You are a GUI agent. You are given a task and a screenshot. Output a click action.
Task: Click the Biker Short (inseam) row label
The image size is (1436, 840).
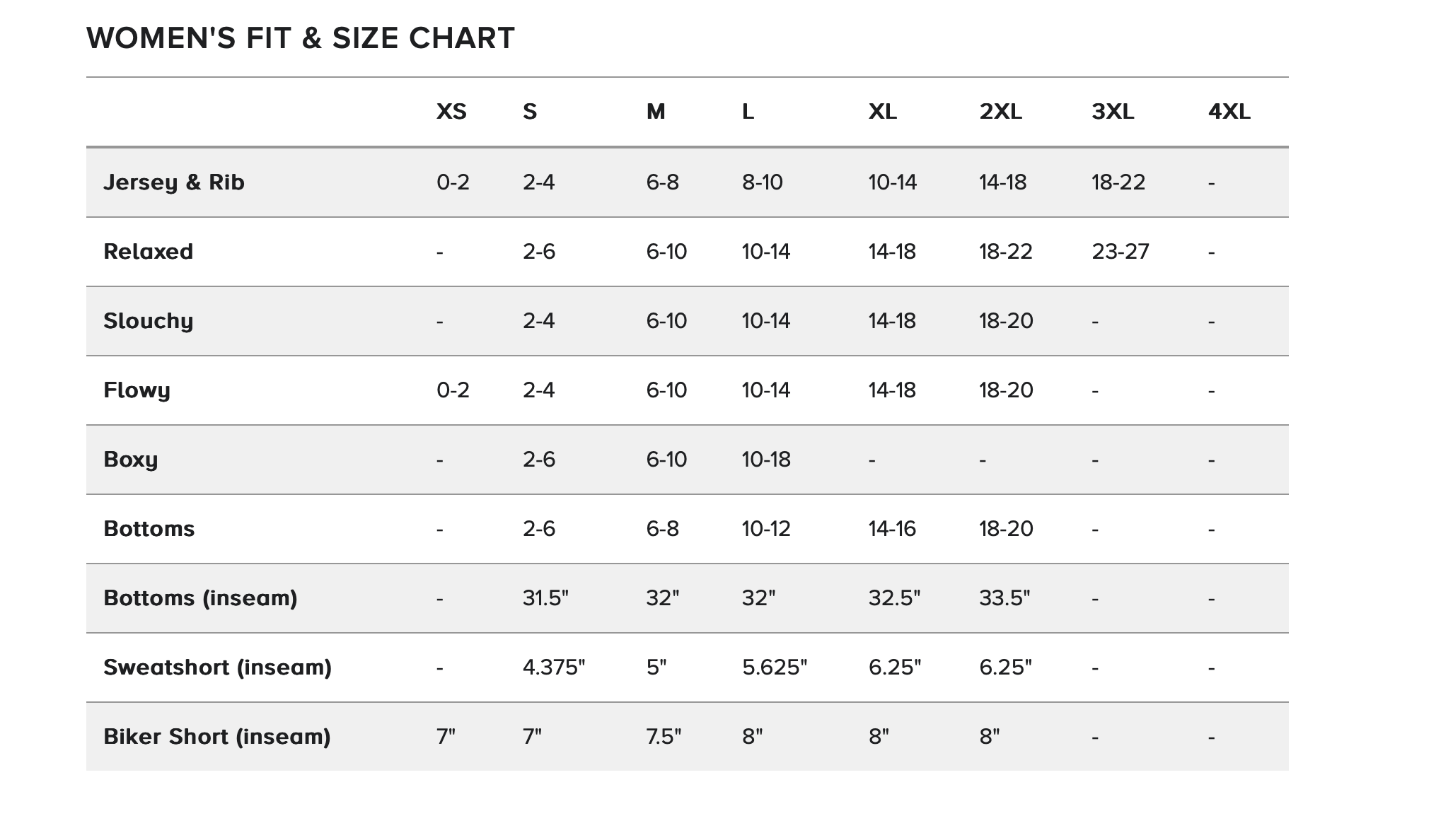pyautogui.click(x=217, y=737)
